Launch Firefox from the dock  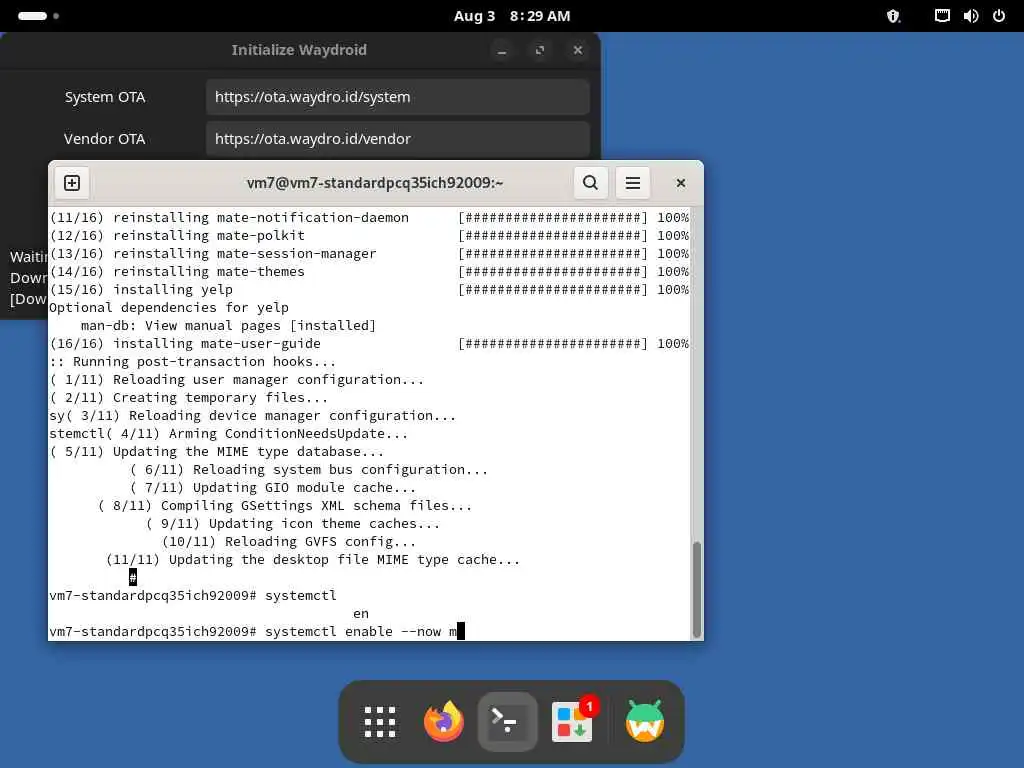click(x=444, y=722)
